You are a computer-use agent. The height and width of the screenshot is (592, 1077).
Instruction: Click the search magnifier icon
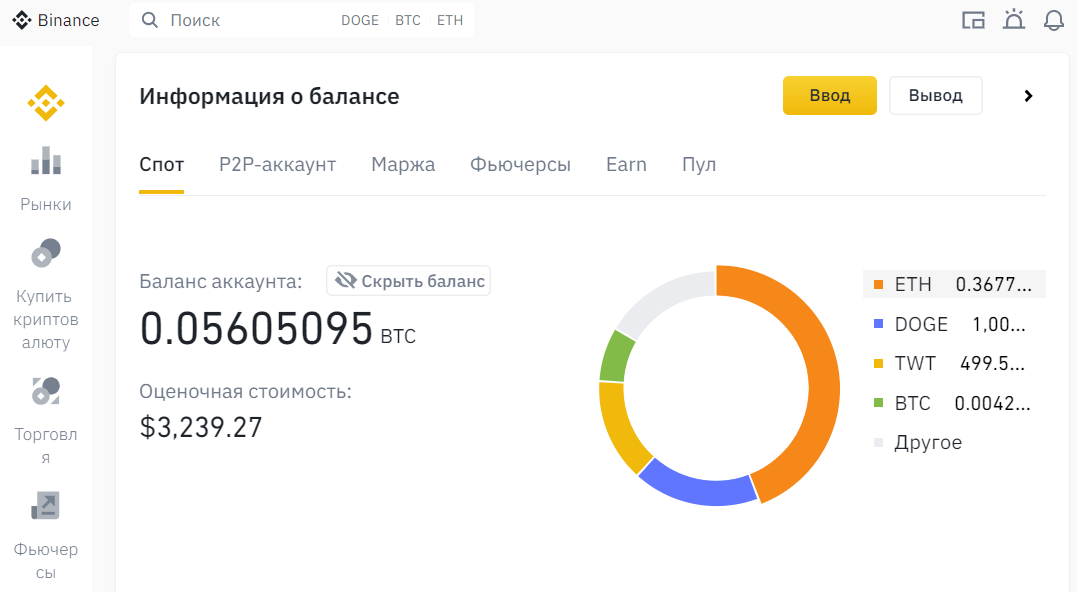pos(150,20)
